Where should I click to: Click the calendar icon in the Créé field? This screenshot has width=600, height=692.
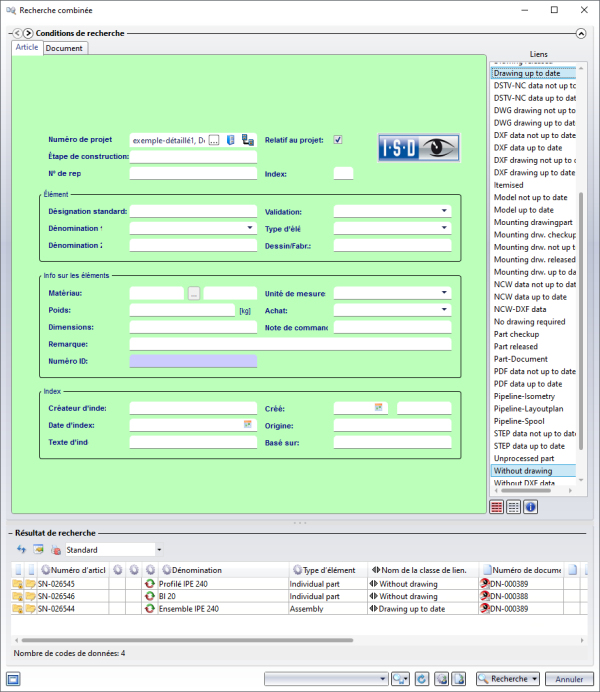pyautogui.click(x=379, y=408)
